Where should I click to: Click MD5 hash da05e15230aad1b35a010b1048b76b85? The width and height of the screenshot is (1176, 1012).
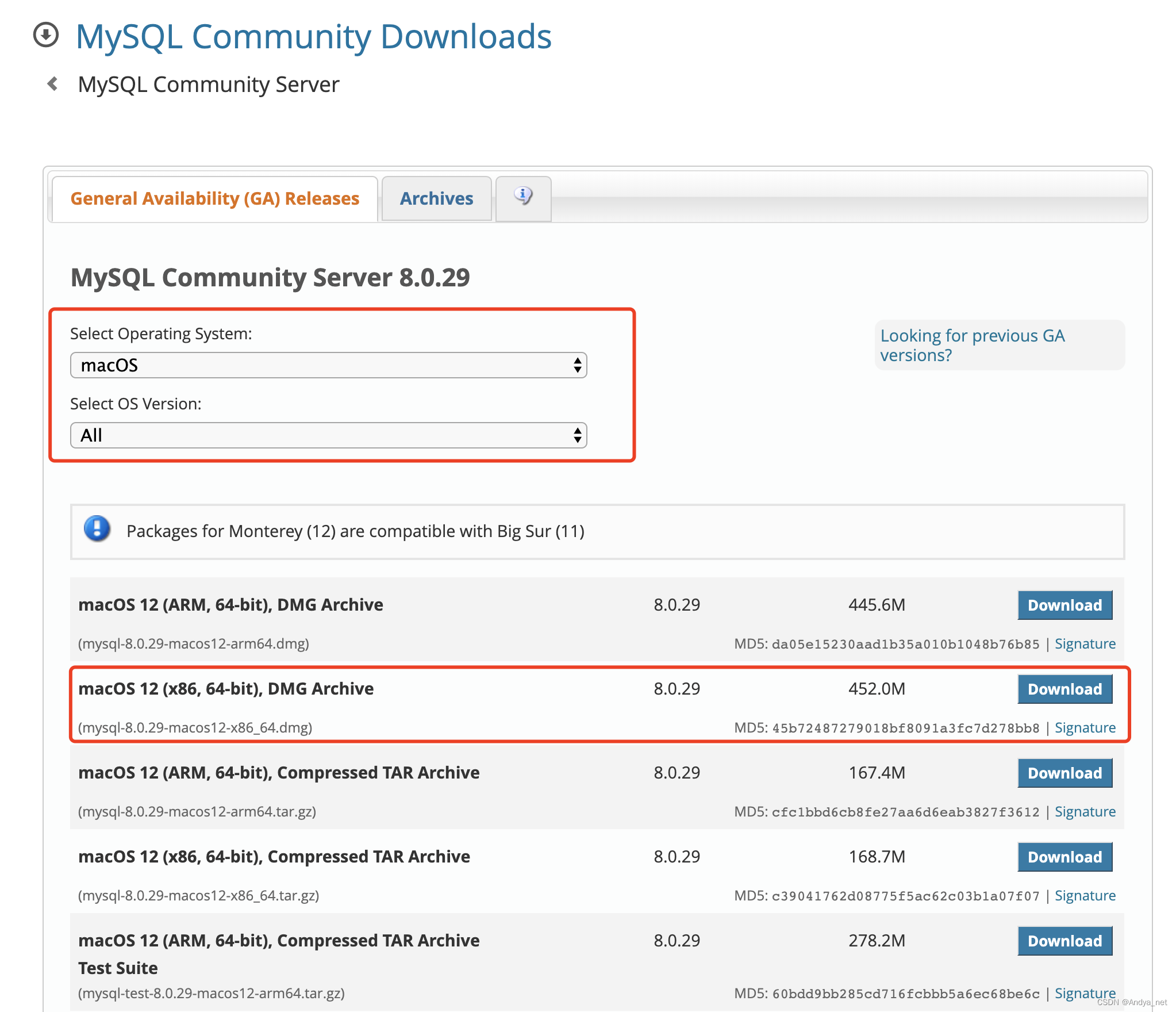[906, 644]
